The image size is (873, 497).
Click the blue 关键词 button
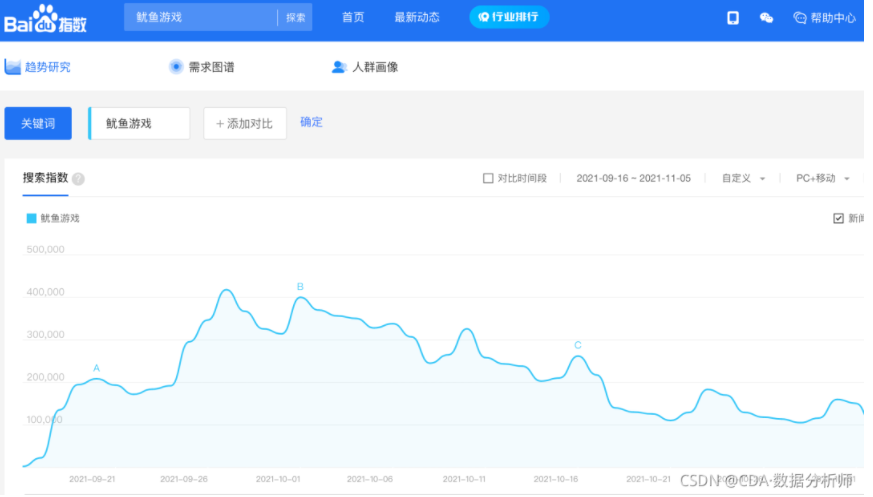pyautogui.click(x=38, y=123)
